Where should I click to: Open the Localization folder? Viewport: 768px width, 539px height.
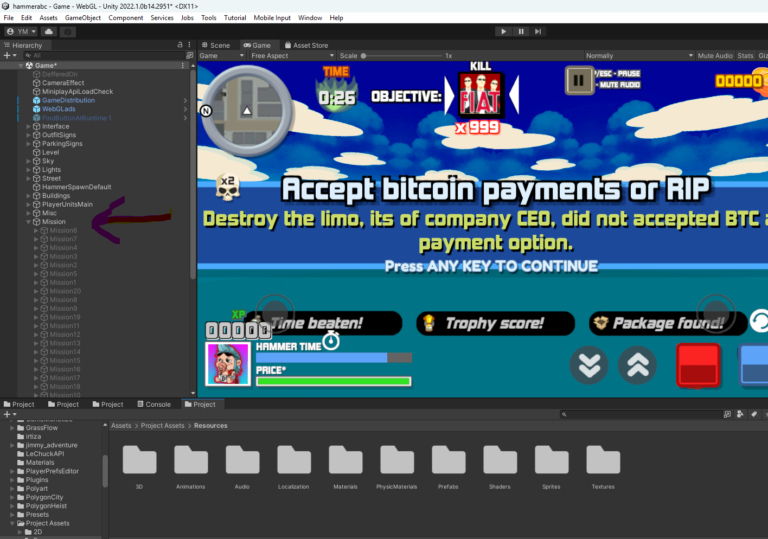click(293, 467)
